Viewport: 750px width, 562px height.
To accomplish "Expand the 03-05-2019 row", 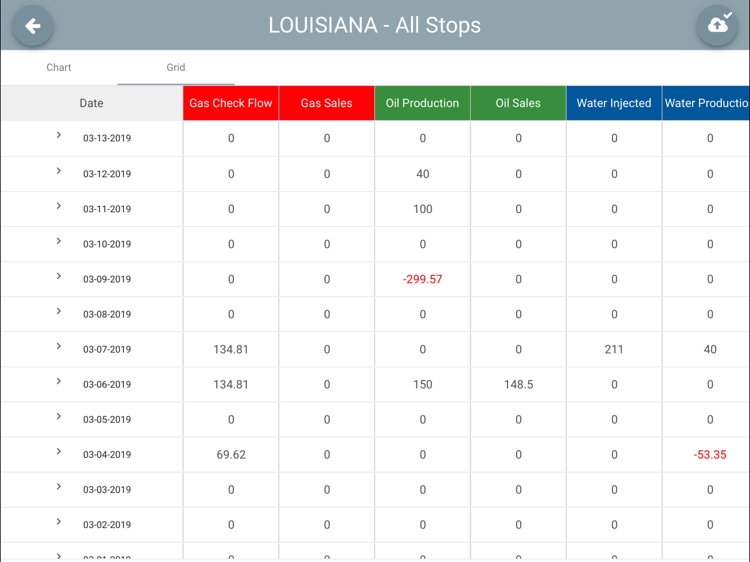I will (x=59, y=416).
